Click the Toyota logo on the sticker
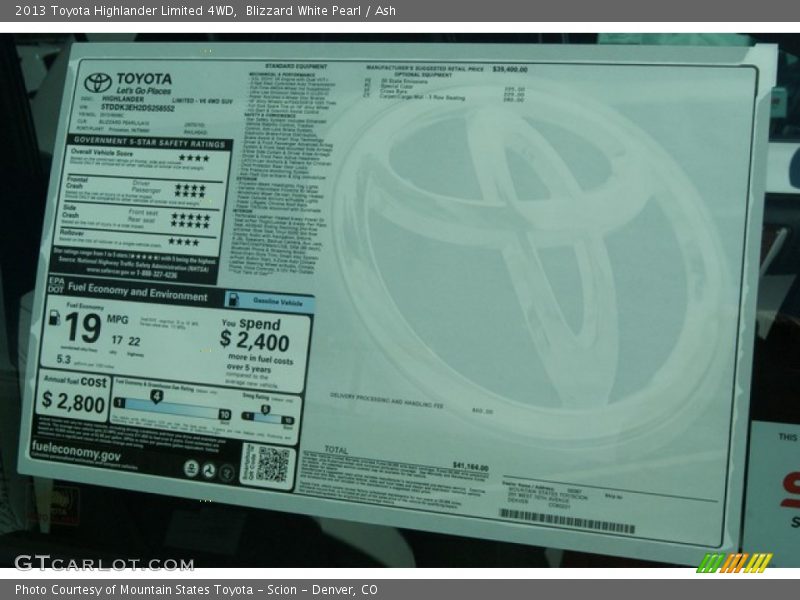 (98, 82)
